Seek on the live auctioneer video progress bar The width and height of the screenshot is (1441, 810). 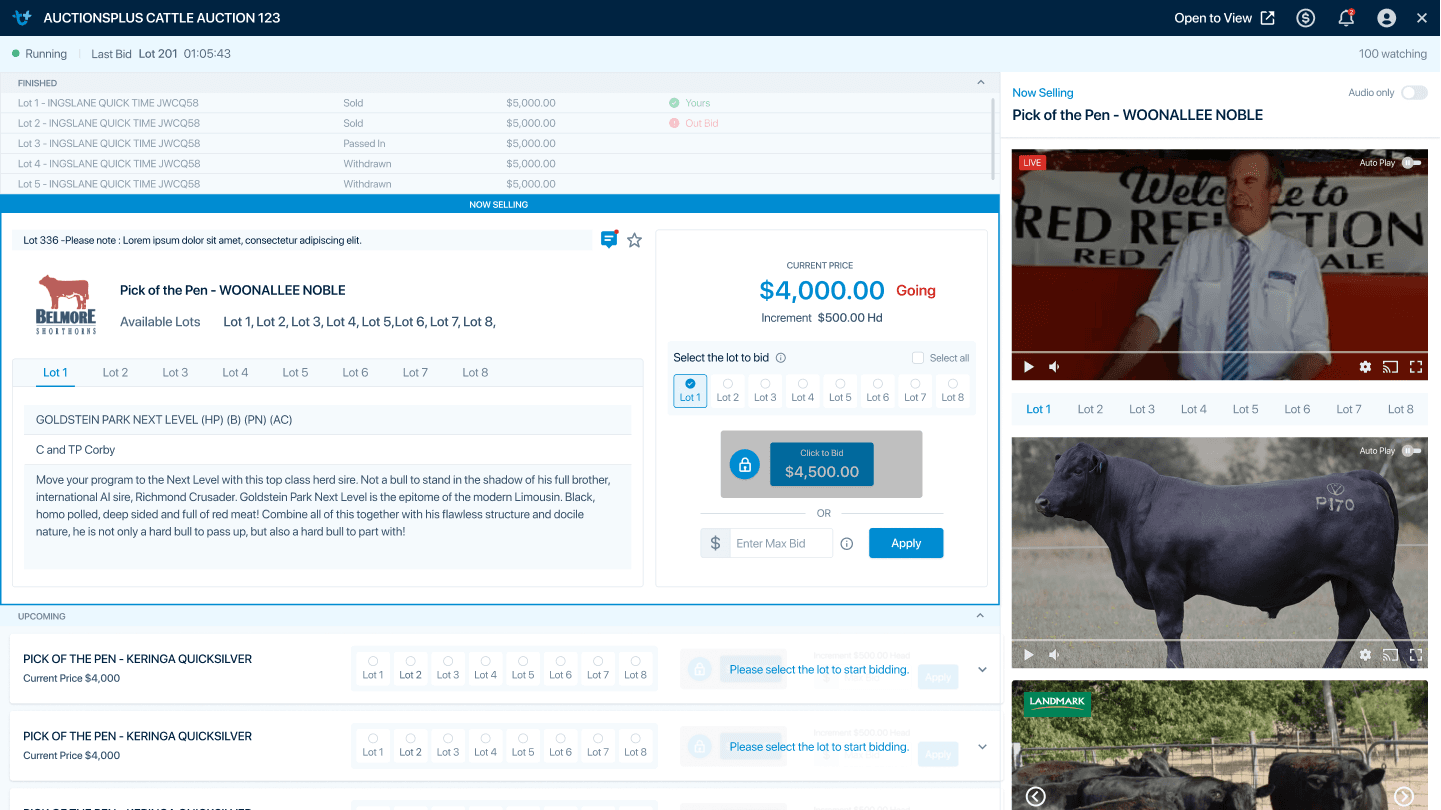click(x=1220, y=352)
